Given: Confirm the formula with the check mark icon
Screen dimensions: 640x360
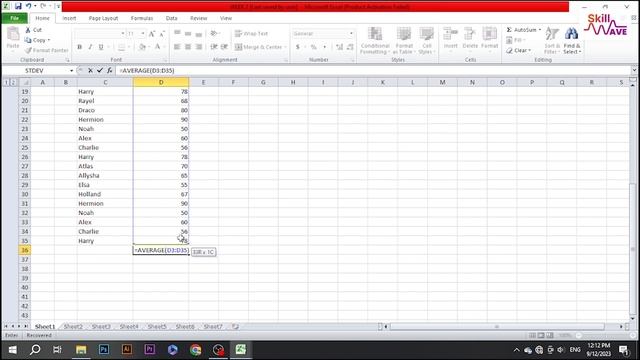Looking at the screenshot, I should click(x=100, y=71).
